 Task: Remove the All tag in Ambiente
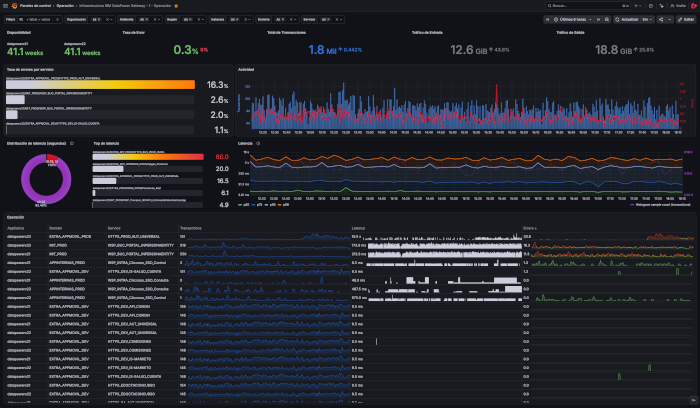[146, 20]
